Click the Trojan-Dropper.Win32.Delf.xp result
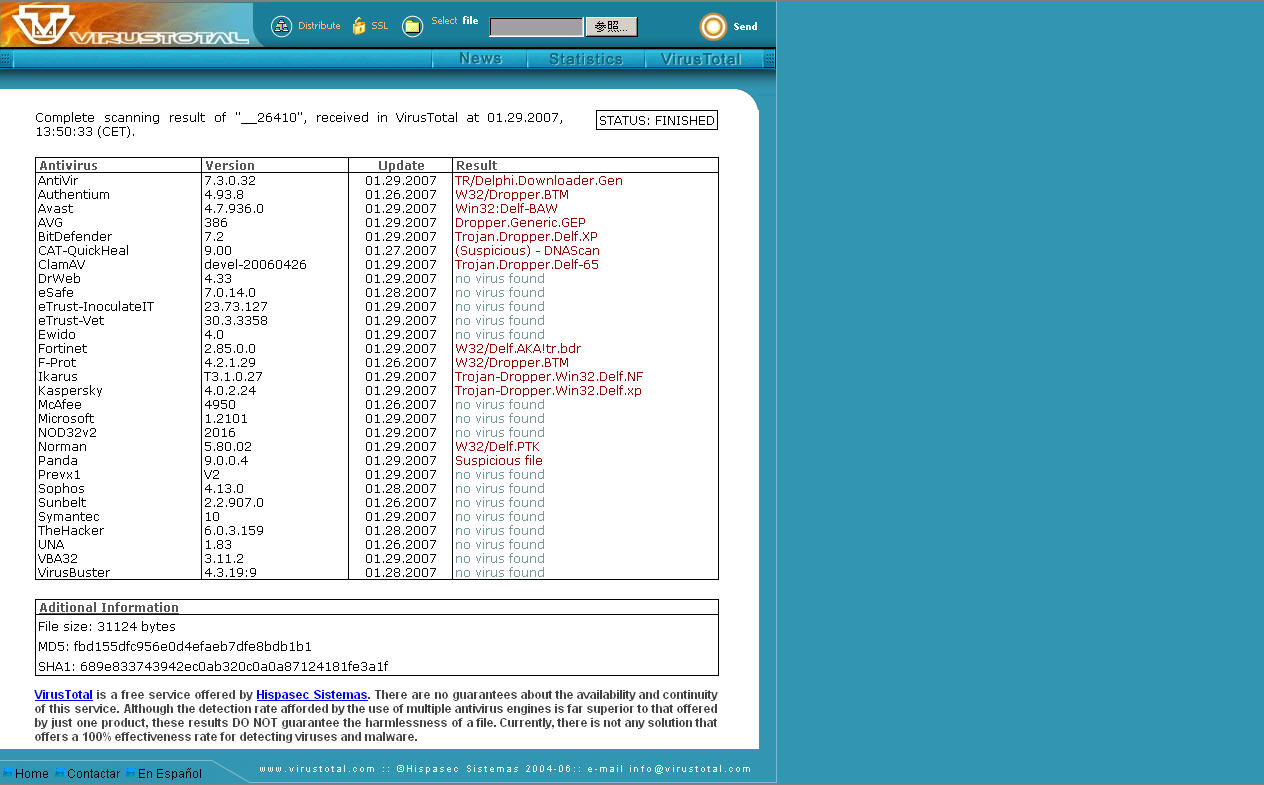 [548, 391]
